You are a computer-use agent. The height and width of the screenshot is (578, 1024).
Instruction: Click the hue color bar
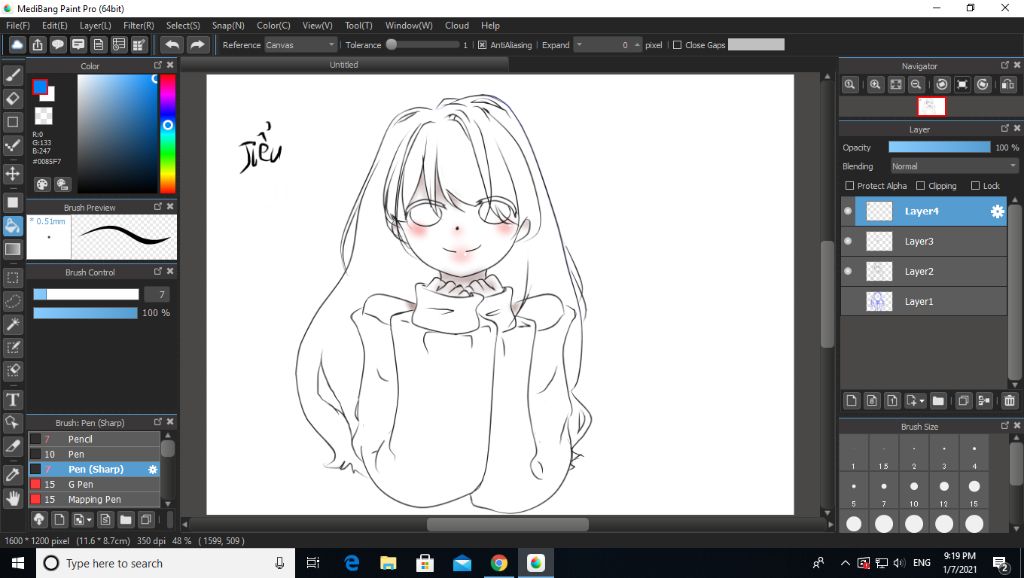click(x=168, y=134)
